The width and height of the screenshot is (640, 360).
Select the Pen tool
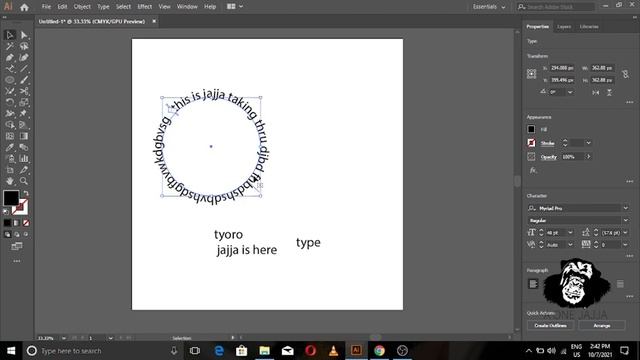10,58
